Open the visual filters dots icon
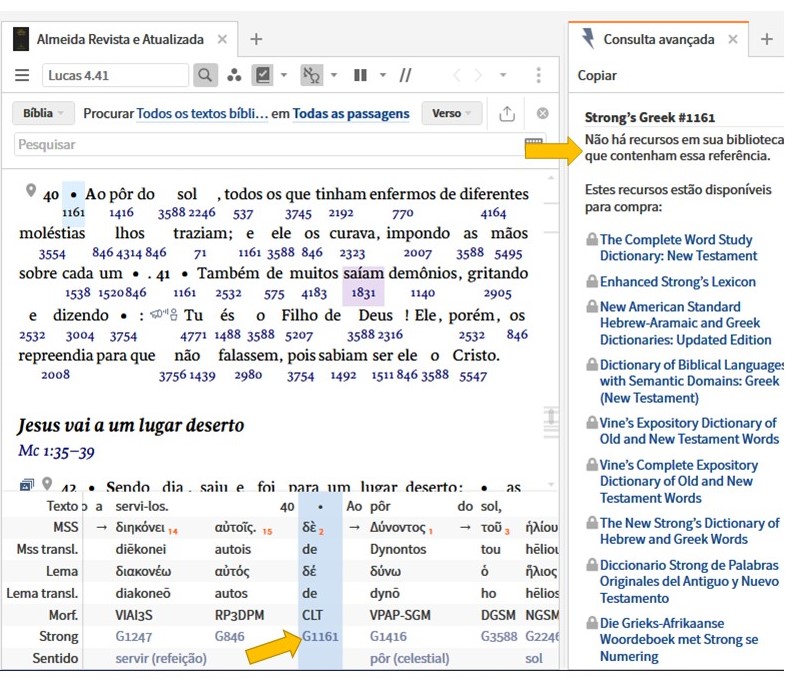Image resolution: width=785 pixels, height=679 pixels. pos(234,75)
